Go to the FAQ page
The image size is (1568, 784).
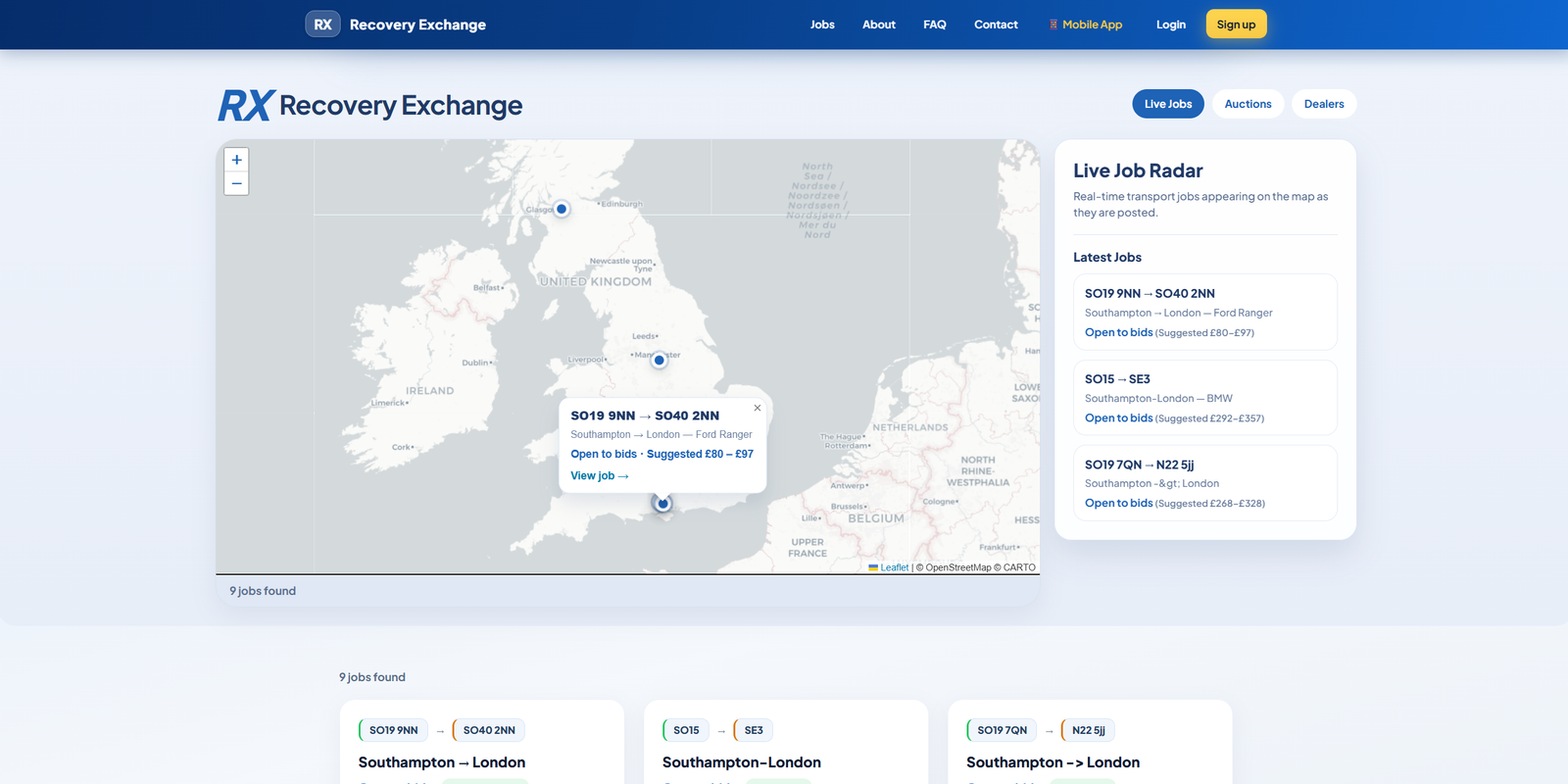[934, 24]
